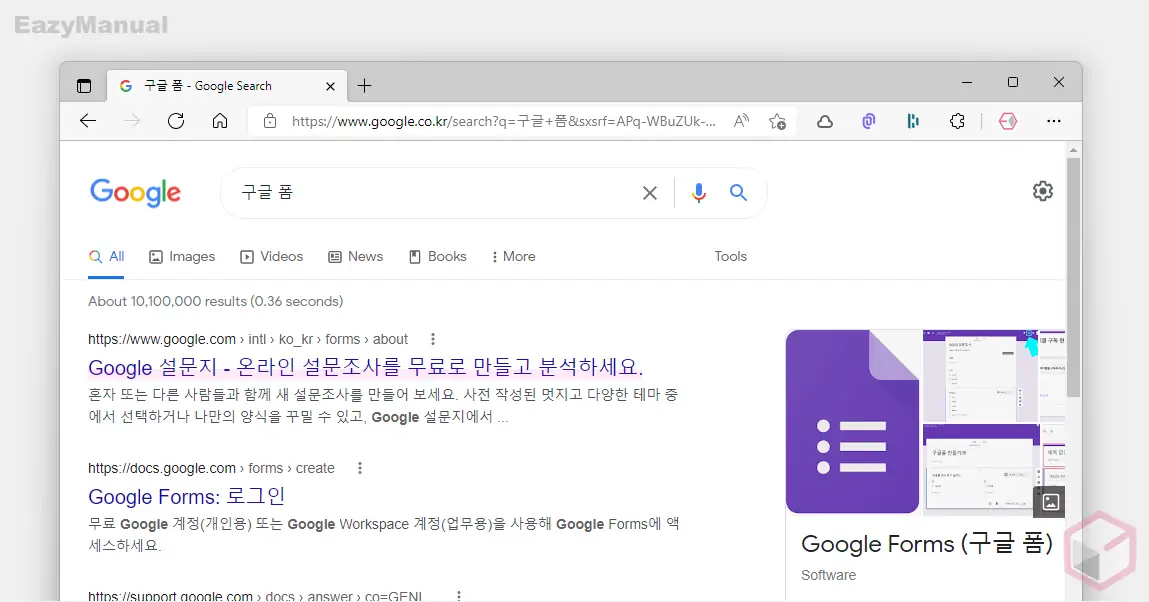Image resolution: width=1149 pixels, height=602 pixels.
Task: Expand the More search options
Action: (514, 256)
